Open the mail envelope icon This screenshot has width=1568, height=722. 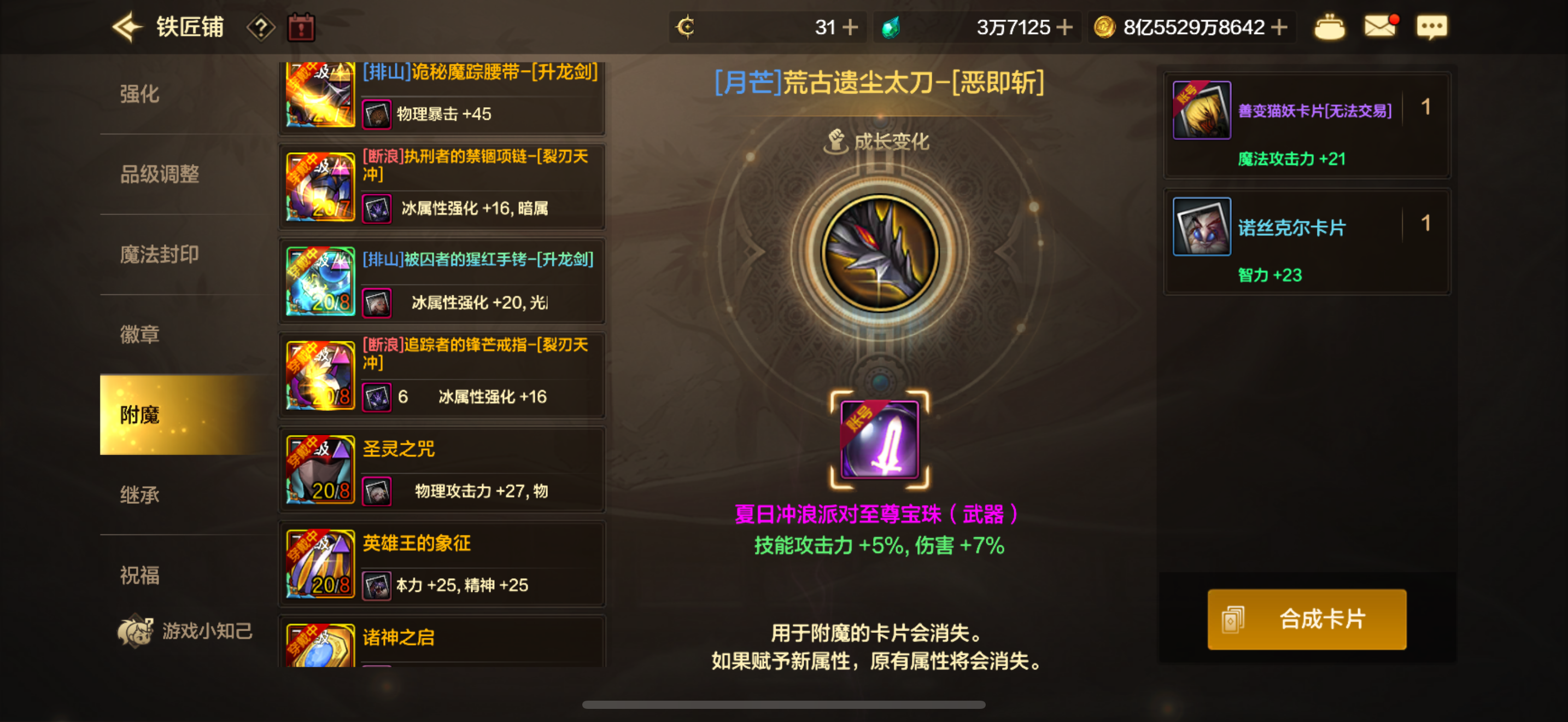tap(1380, 26)
